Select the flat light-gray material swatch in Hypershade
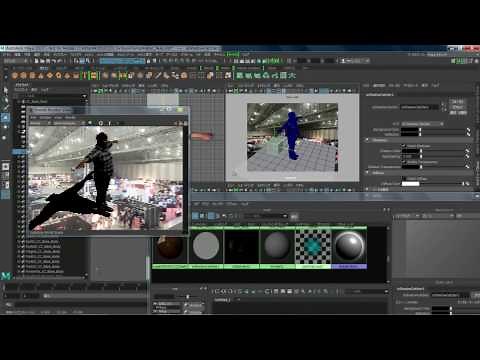 [x=206, y=247]
